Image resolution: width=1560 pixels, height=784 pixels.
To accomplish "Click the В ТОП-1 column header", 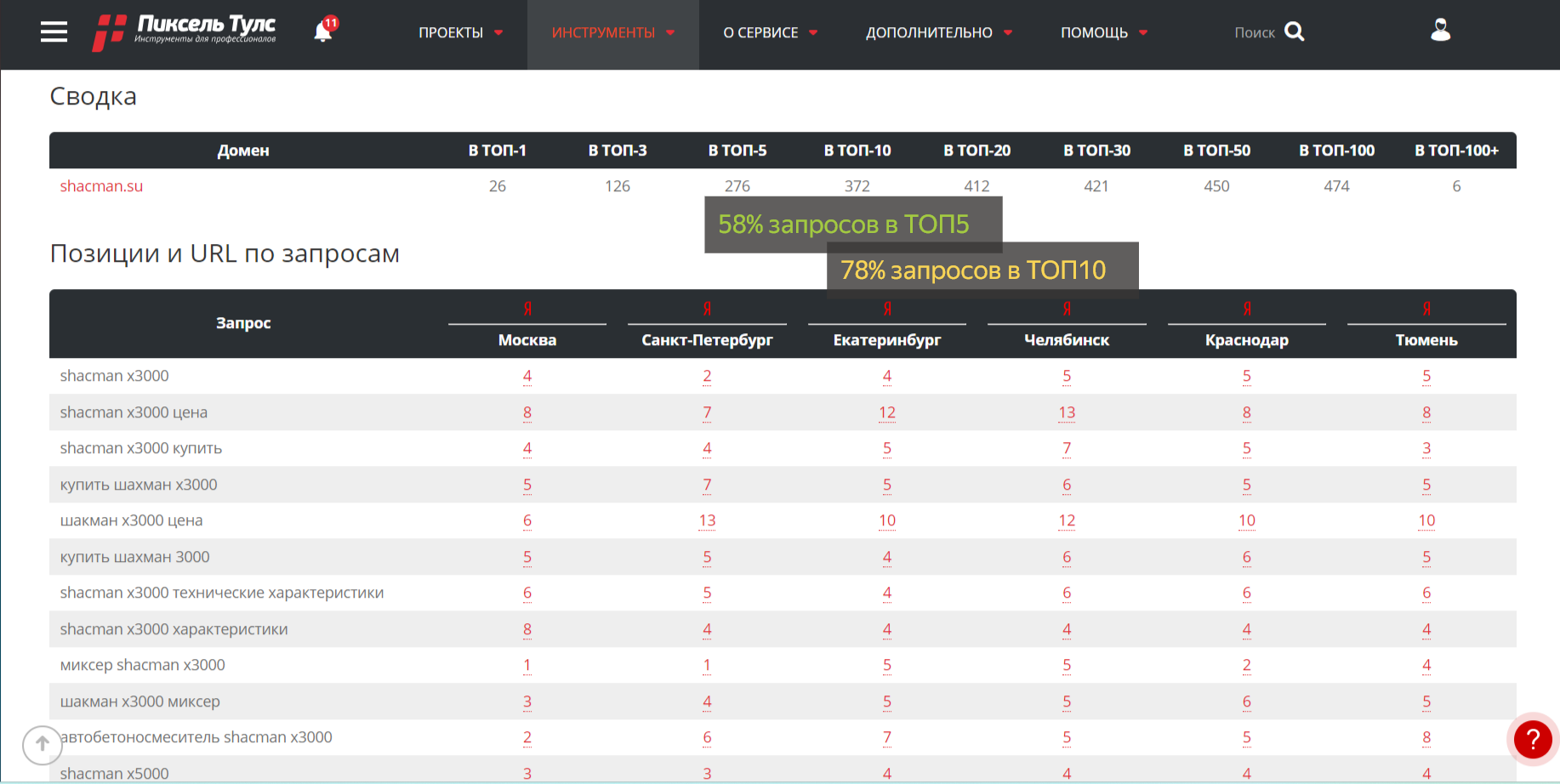I will click(498, 151).
